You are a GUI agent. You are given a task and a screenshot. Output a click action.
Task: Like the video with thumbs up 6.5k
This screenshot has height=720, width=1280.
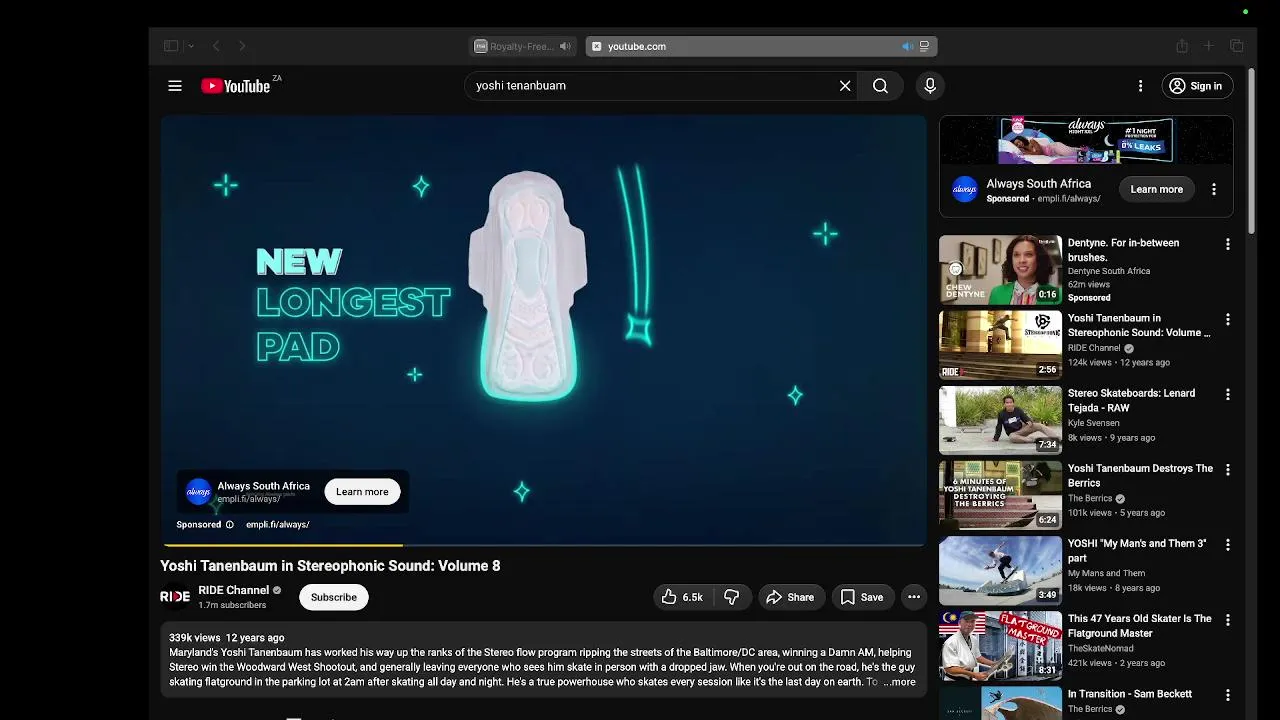tap(681, 597)
